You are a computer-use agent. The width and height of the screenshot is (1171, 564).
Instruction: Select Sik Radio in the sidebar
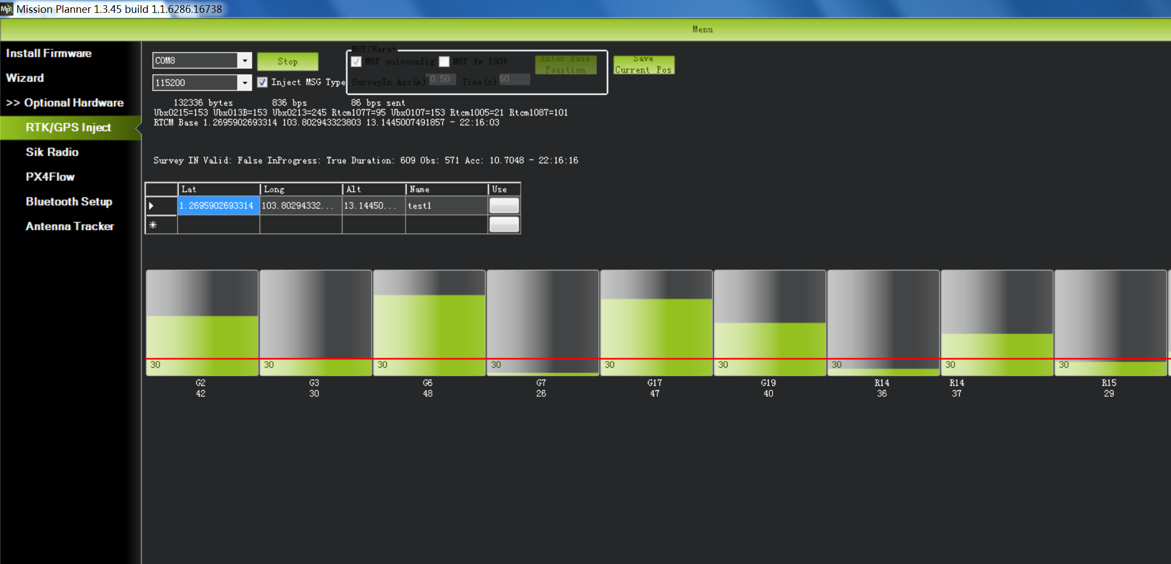[x=52, y=152]
